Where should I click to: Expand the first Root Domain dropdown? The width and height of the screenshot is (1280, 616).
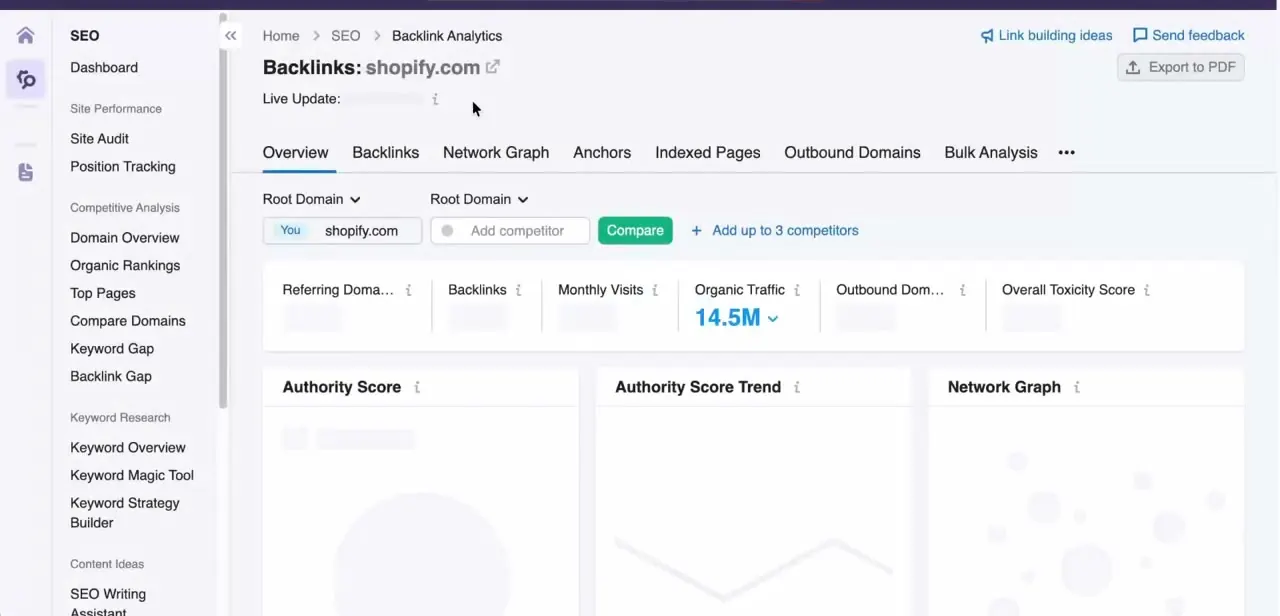point(312,199)
